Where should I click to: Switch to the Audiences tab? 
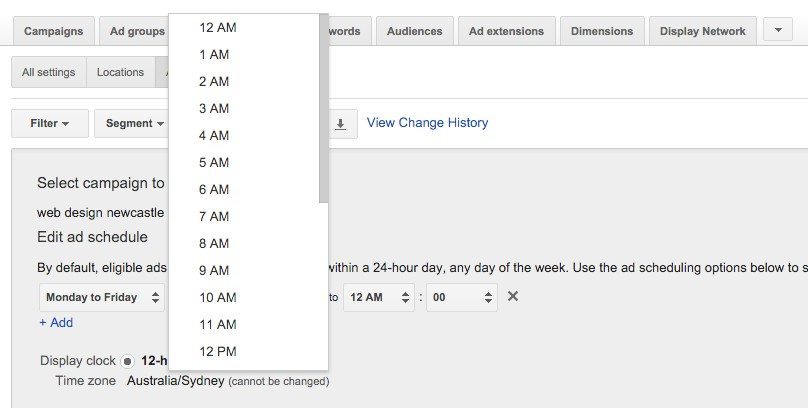[x=414, y=31]
